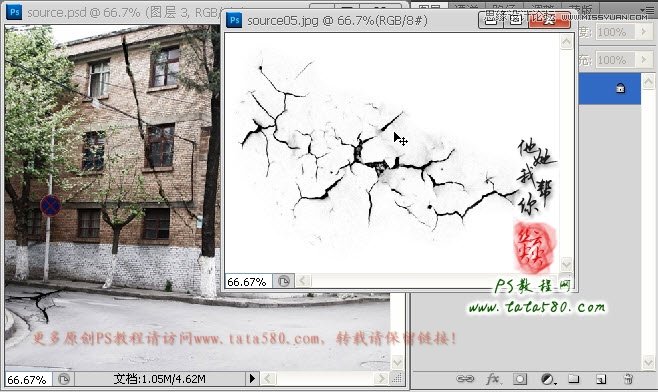Open the fill 100% slider arrow

(x=643, y=60)
